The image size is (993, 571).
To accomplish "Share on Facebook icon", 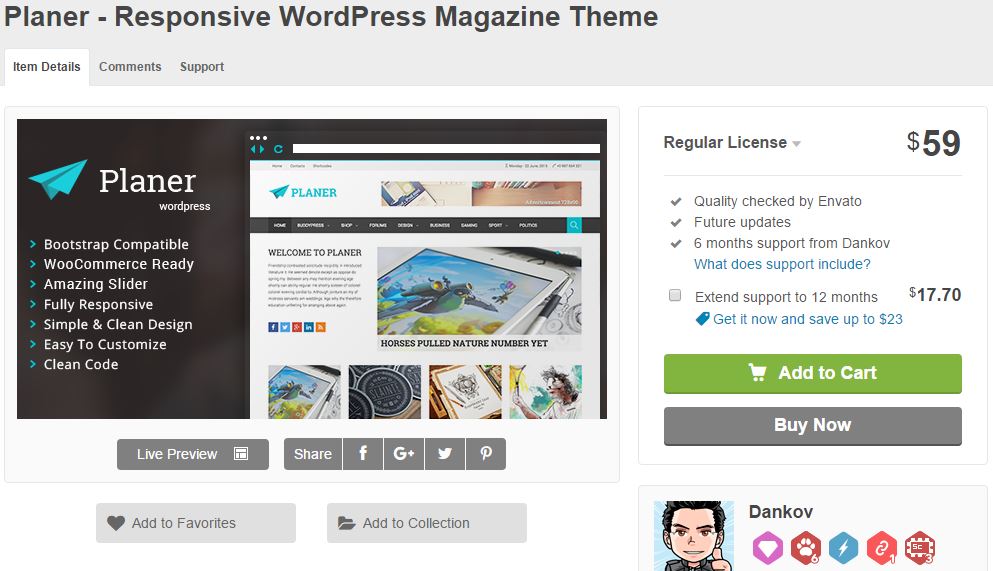I will (363, 454).
